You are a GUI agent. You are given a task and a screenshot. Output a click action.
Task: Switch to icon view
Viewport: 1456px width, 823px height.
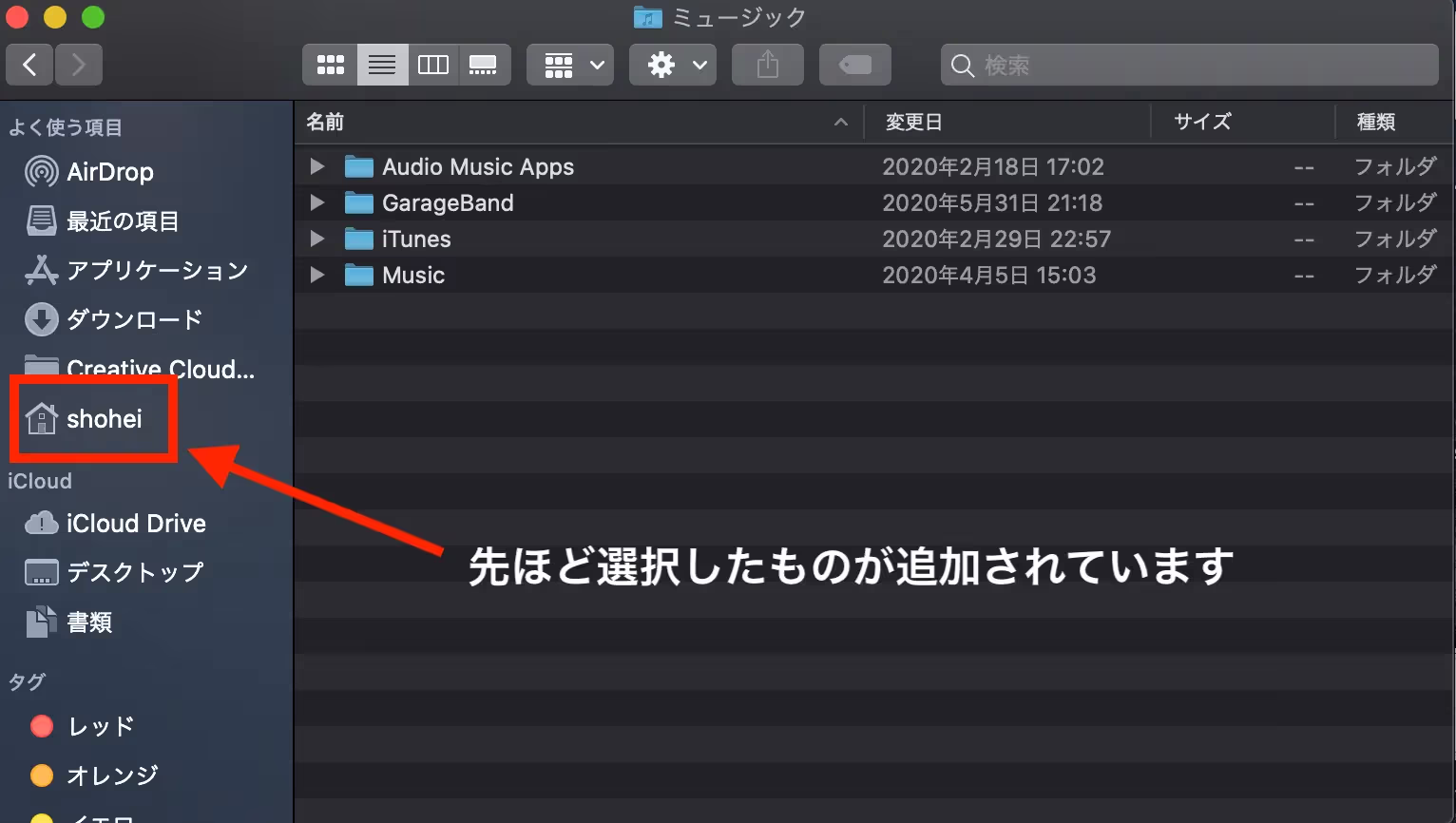(x=330, y=65)
